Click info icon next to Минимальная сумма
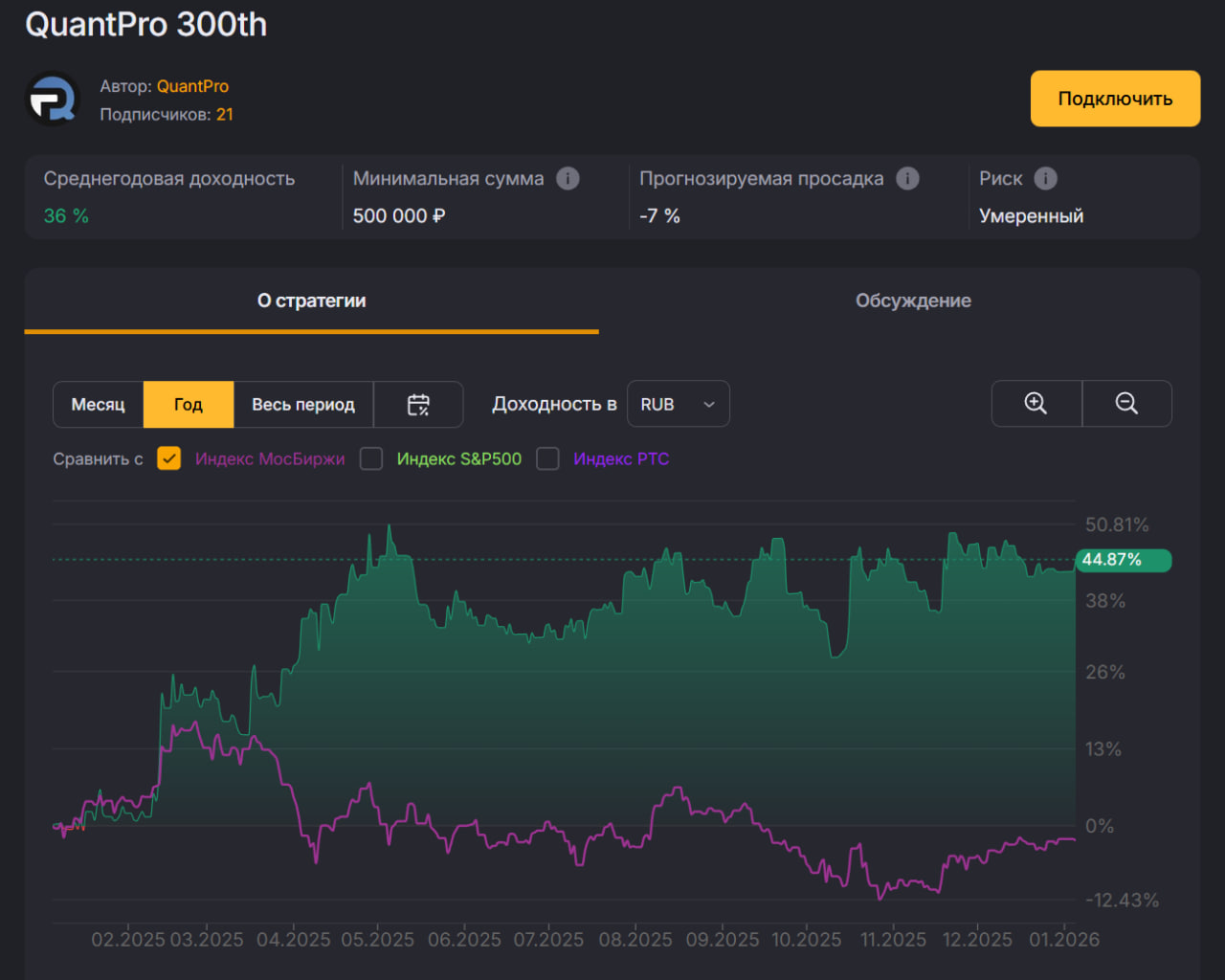This screenshot has width=1225, height=980. click(568, 179)
